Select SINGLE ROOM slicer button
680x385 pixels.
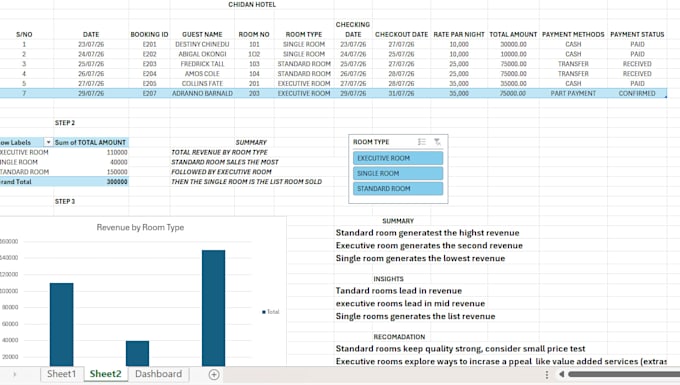[x=398, y=173]
